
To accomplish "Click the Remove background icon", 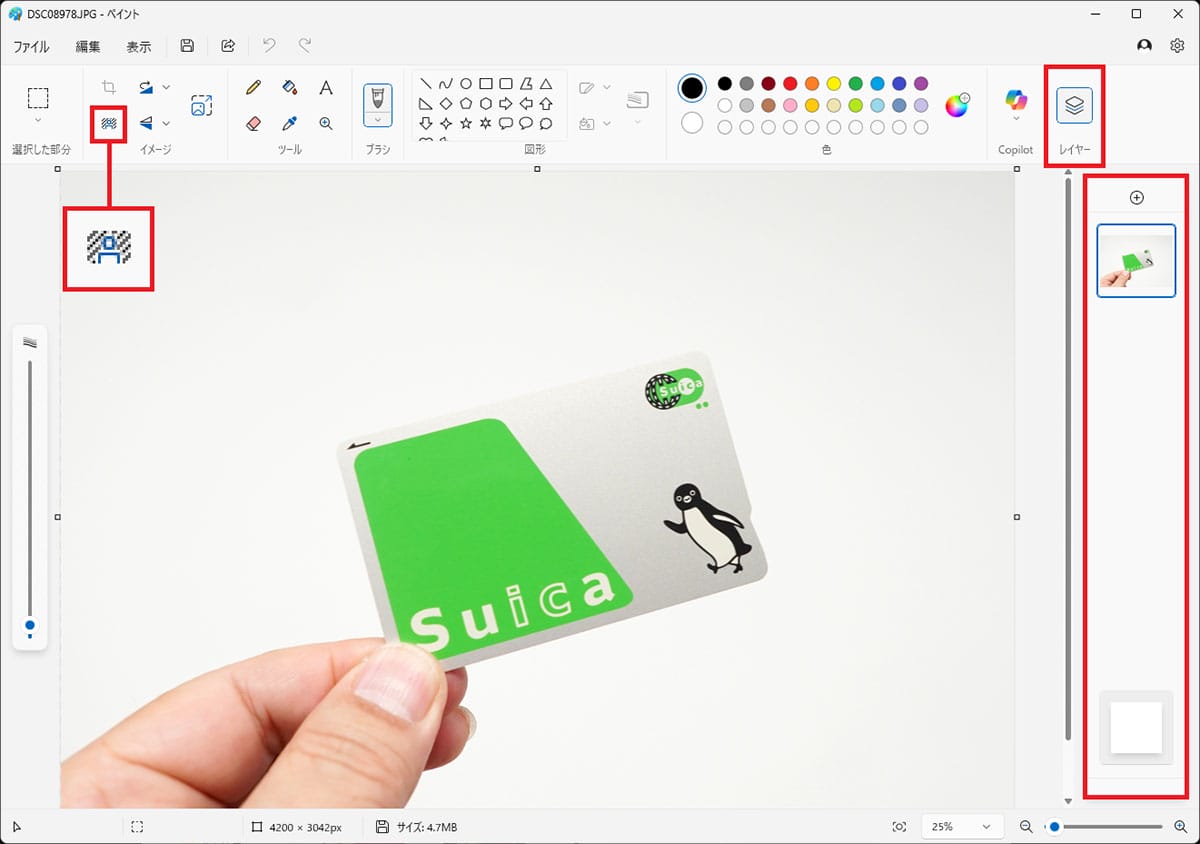I will pyautogui.click(x=109, y=123).
